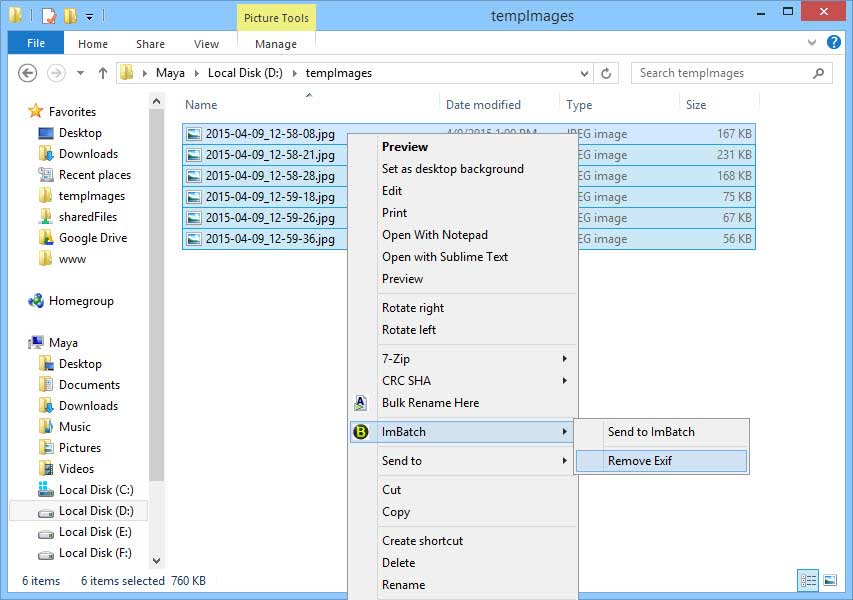Click the back navigation arrow
Image resolution: width=853 pixels, height=600 pixels.
[x=27, y=72]
